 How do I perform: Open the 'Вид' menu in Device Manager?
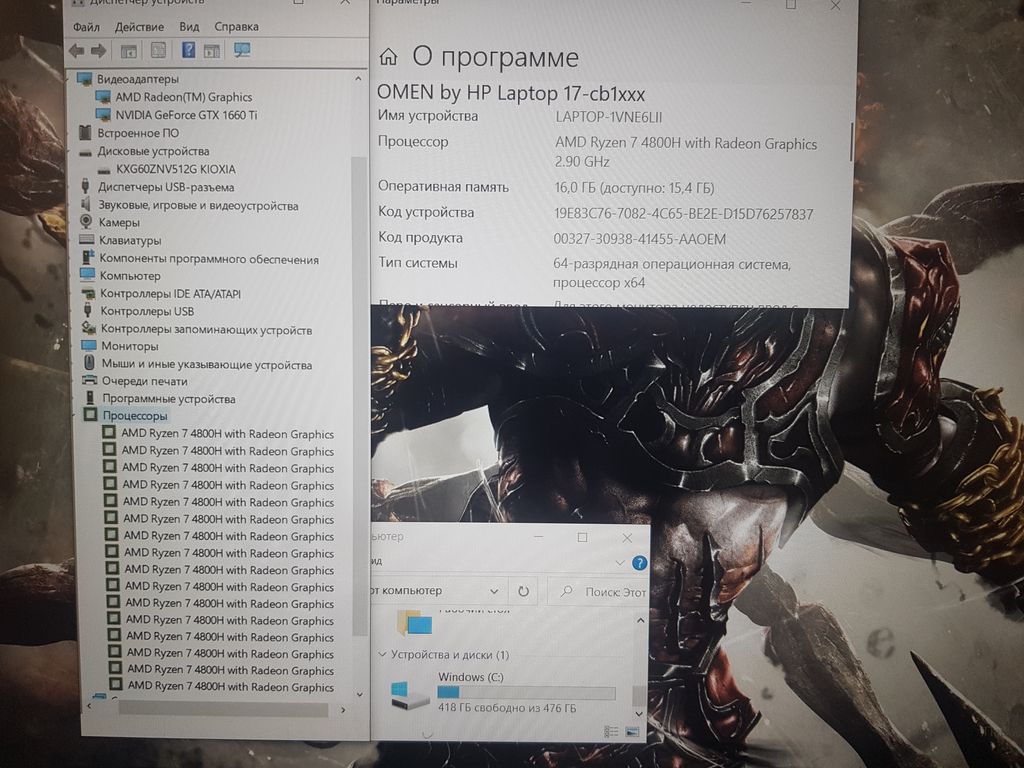click(x=189, y=27)
